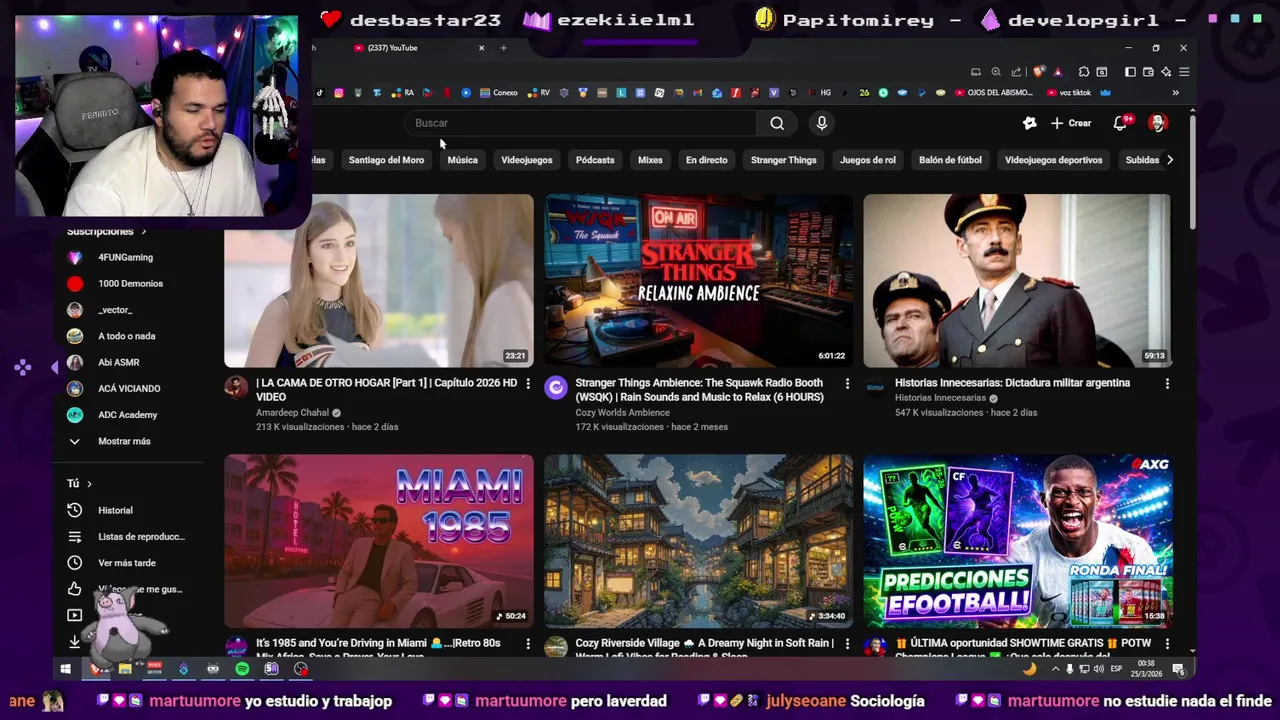Image resolution: width=1280 pixels, height=720 pixels.
Task: Expand hidden bookmarks double chevron
Action: coord(1175,93)
